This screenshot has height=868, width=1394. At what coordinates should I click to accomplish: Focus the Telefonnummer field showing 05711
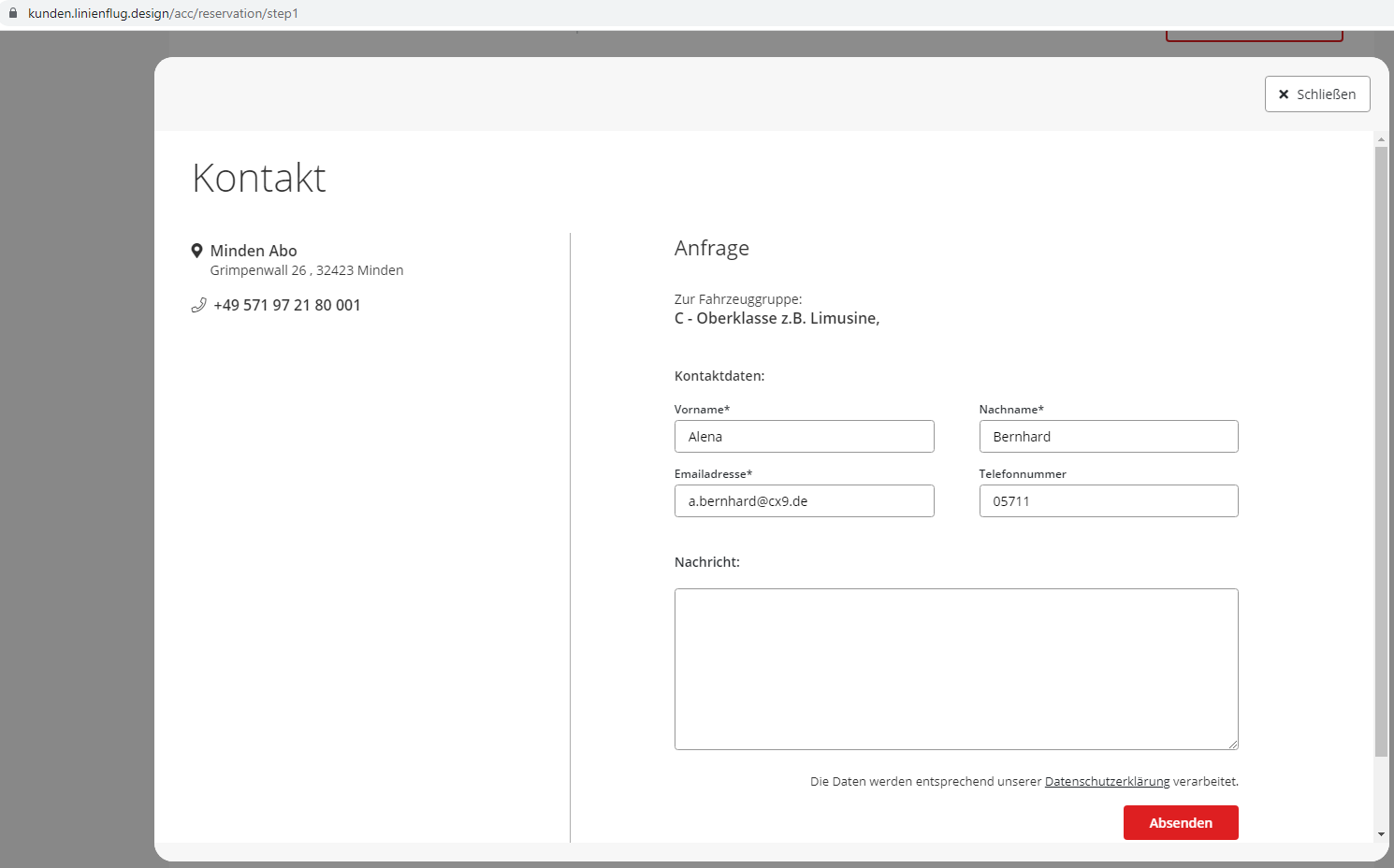(x=1108, y=501)
